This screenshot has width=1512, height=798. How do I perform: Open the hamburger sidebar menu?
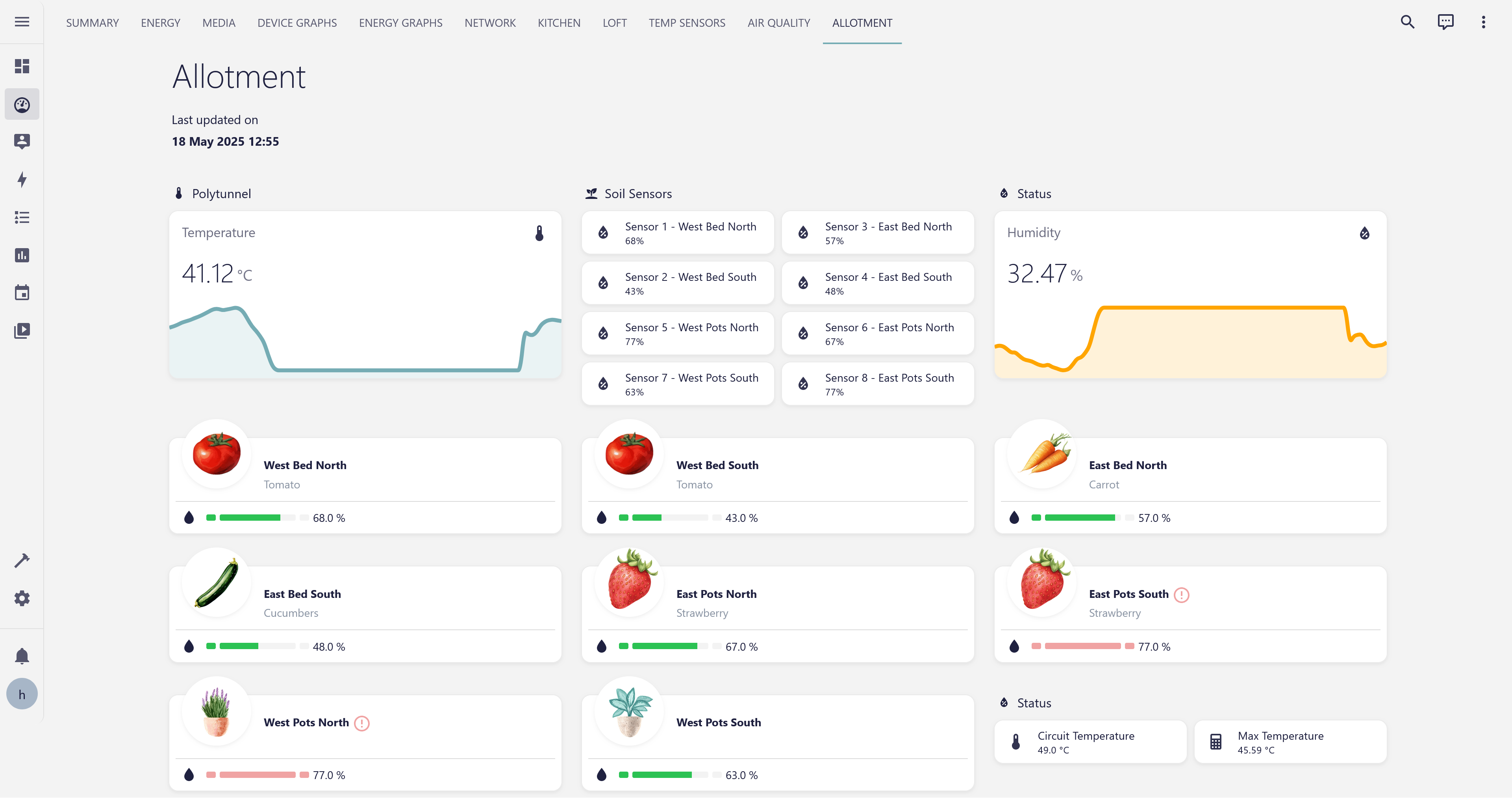tap(22, 22)
